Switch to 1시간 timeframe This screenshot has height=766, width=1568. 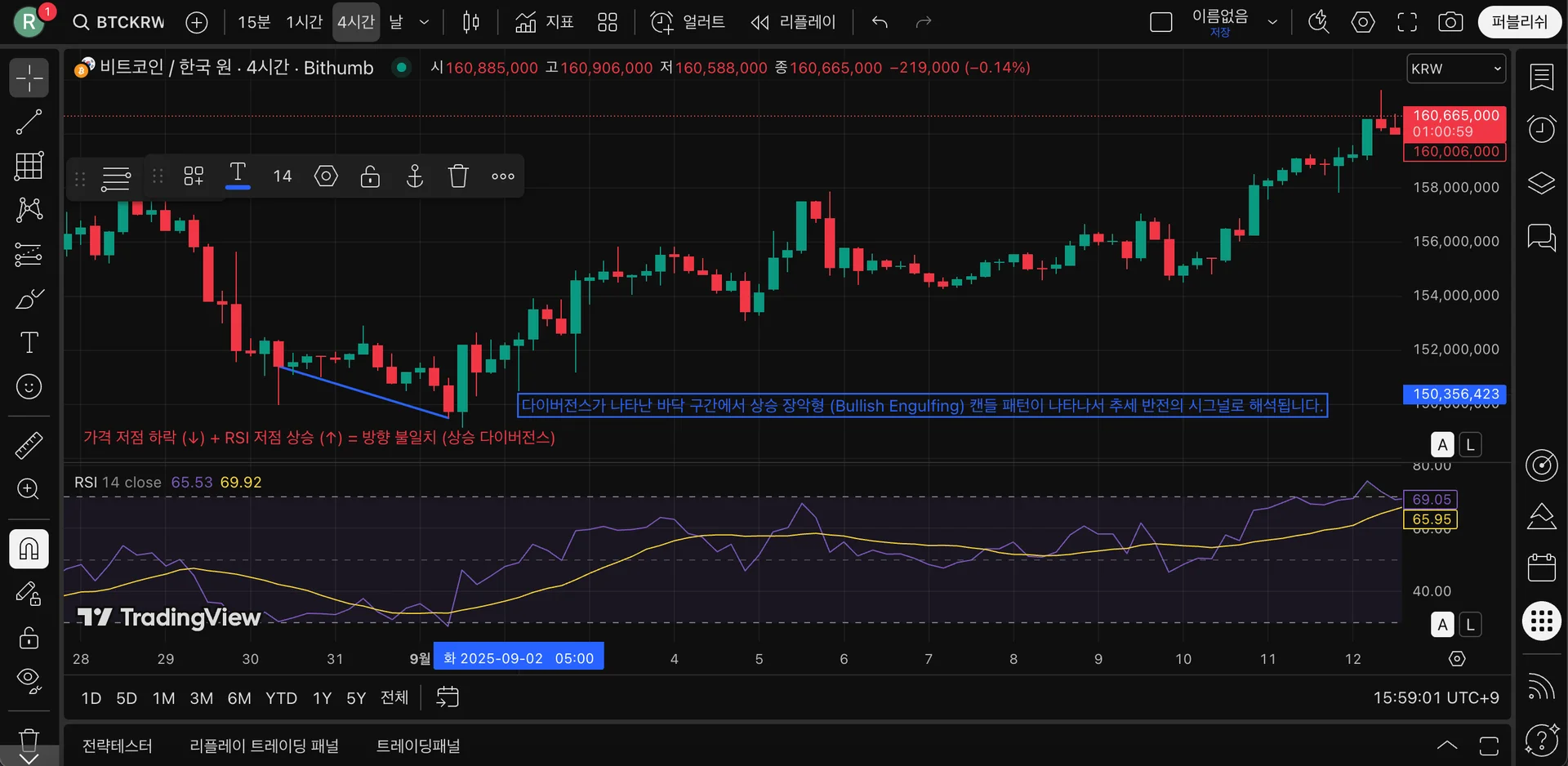coord(304,22)
